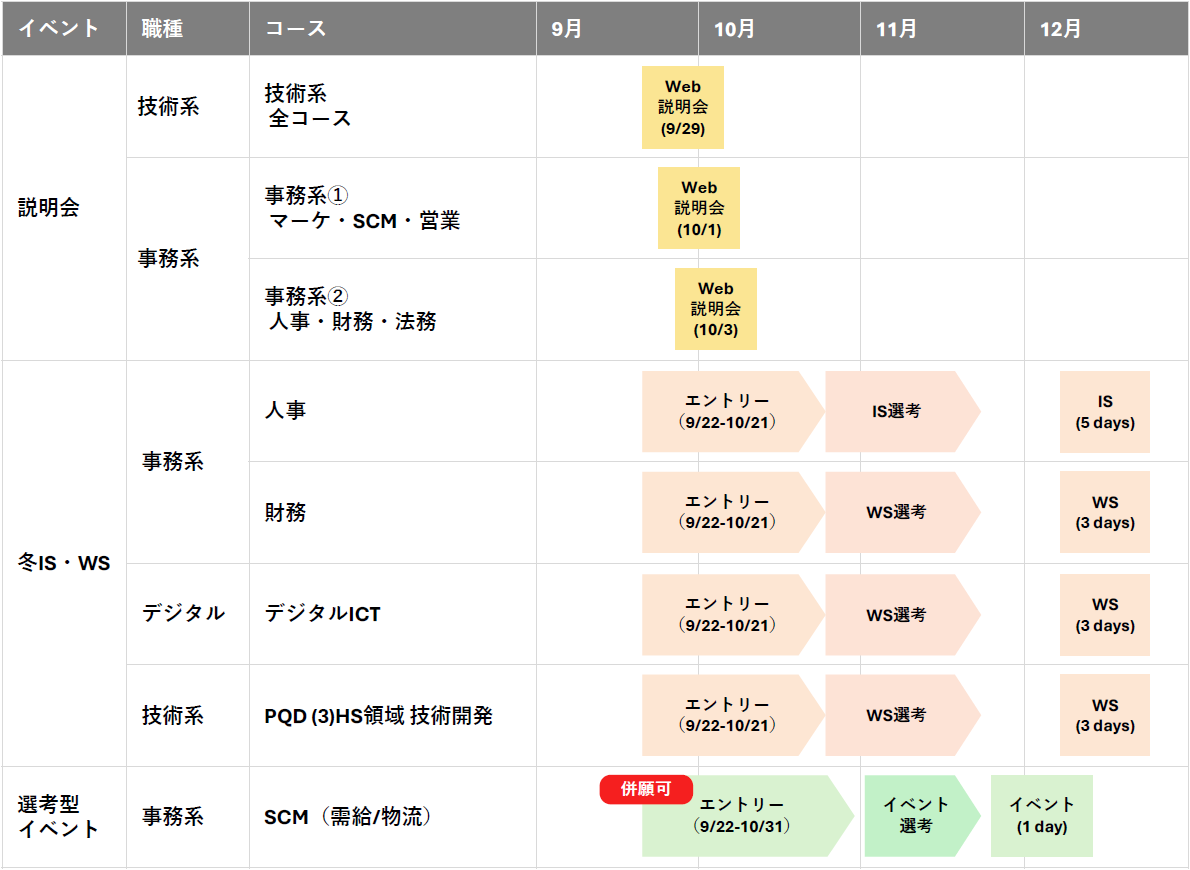The height and width of the screenshot is (870, 1190).
Task: Click the 10月 column header
Action: tap(735, 29)
